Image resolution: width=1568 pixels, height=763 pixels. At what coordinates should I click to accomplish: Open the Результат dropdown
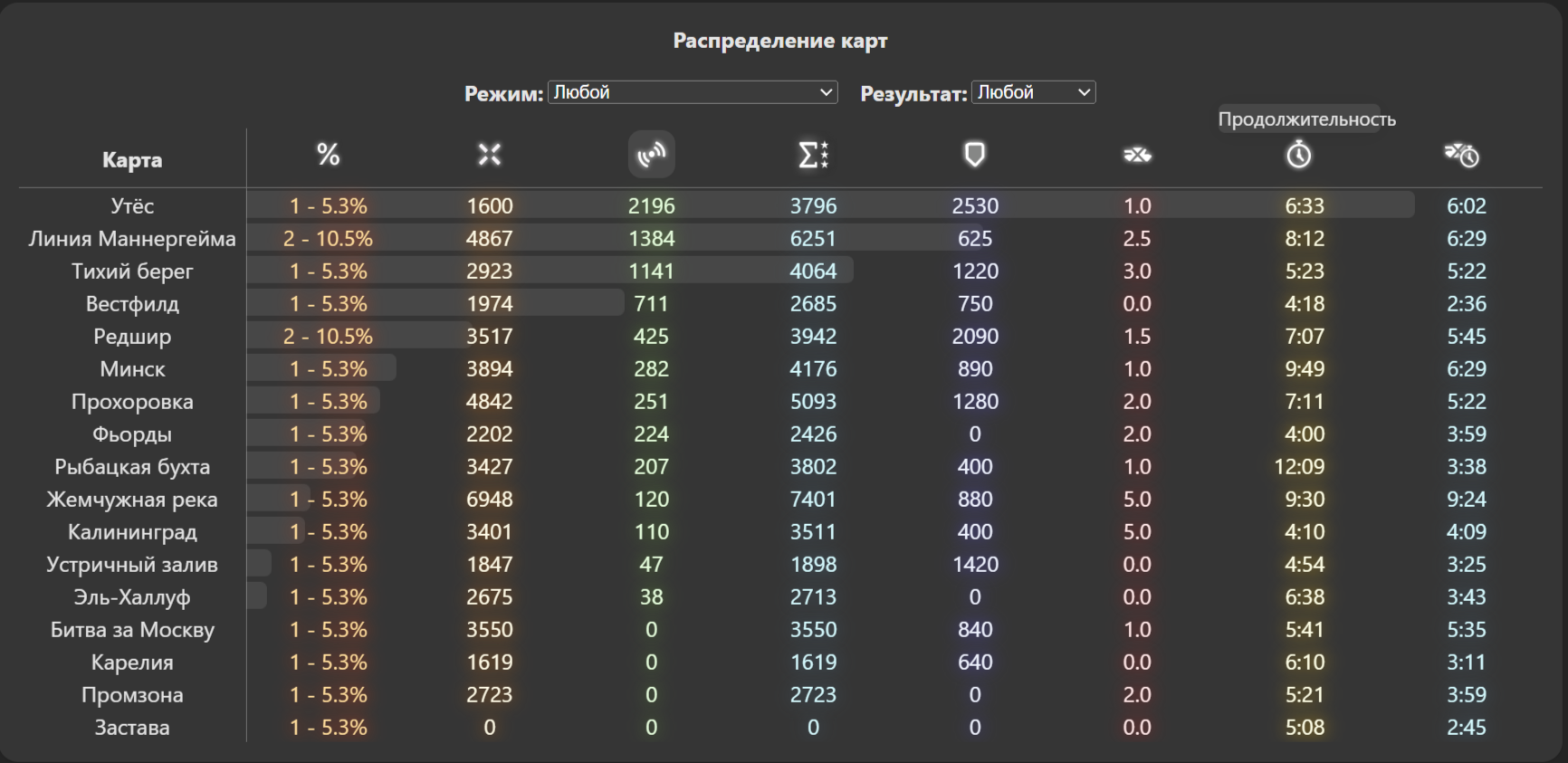tap(1034, 92)
